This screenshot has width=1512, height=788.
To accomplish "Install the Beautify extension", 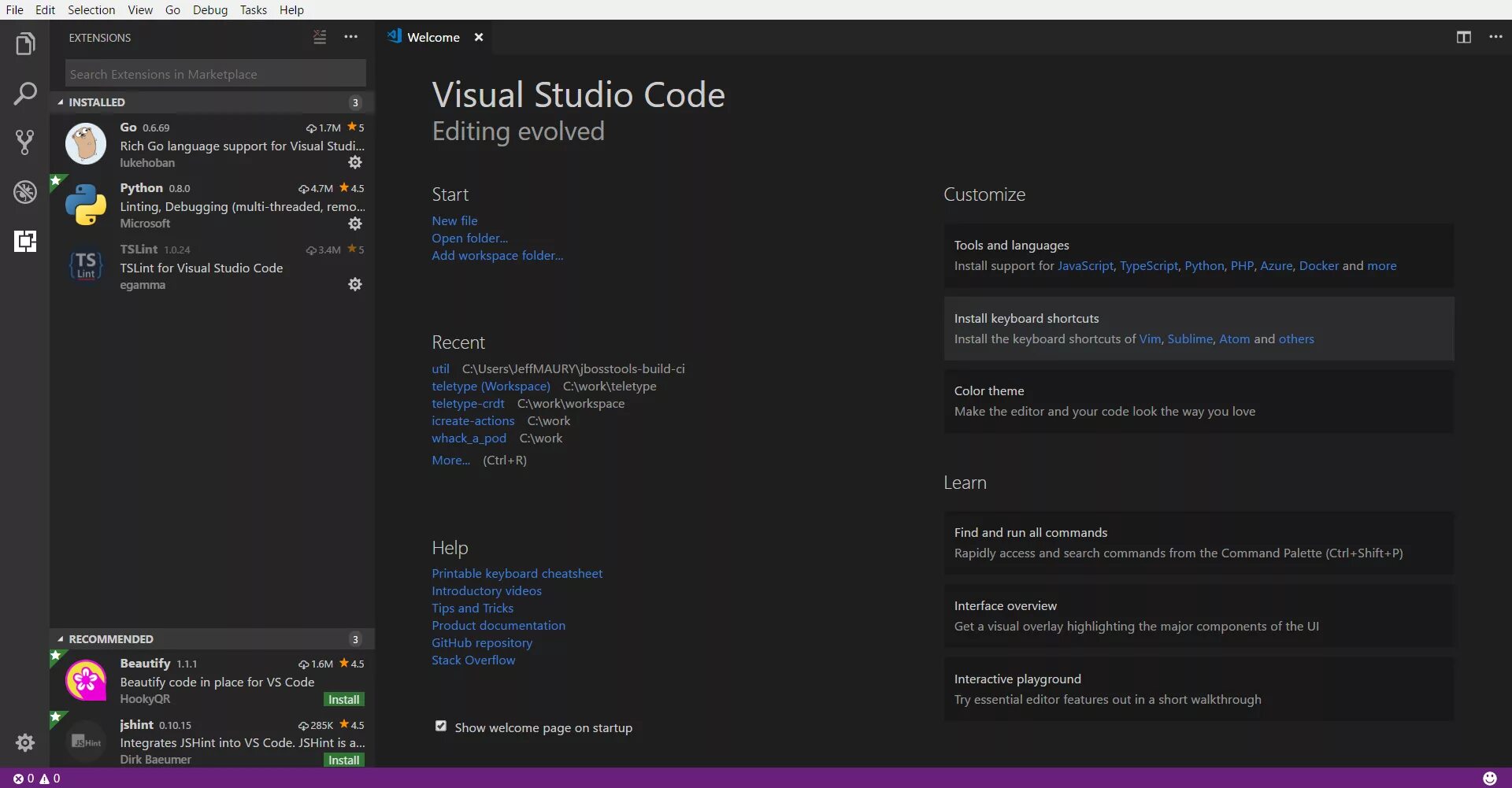I will click(343, 699).
